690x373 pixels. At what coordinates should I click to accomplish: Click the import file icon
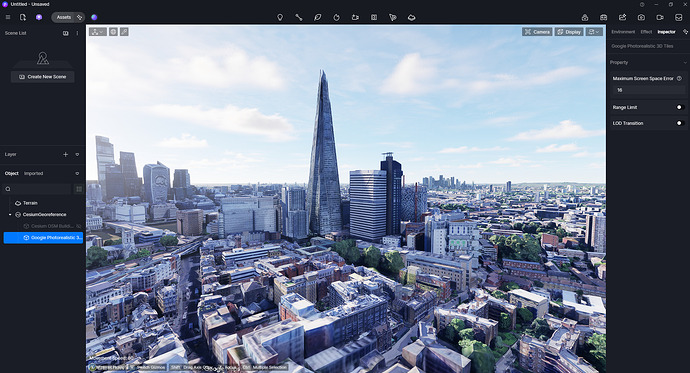coord(23,17)
